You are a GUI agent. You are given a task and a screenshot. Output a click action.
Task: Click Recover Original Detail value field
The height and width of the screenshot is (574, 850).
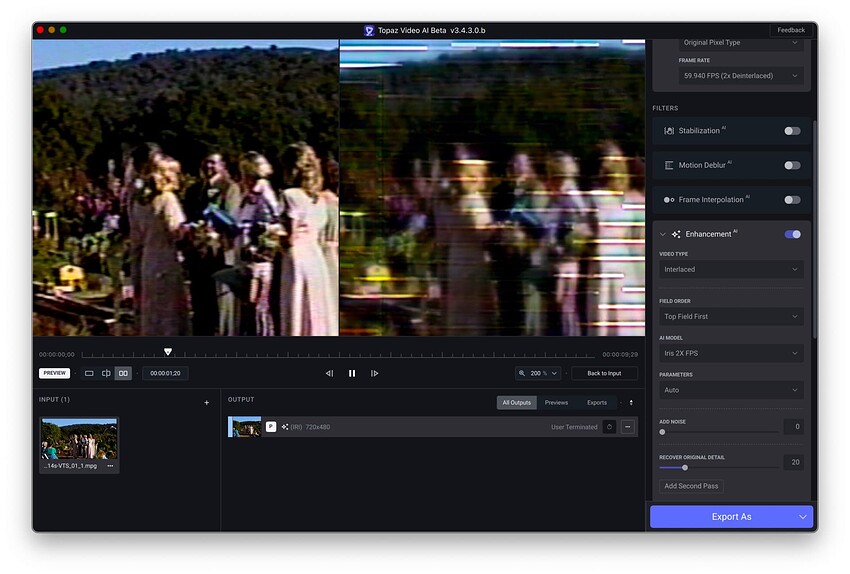coord(794,462)
